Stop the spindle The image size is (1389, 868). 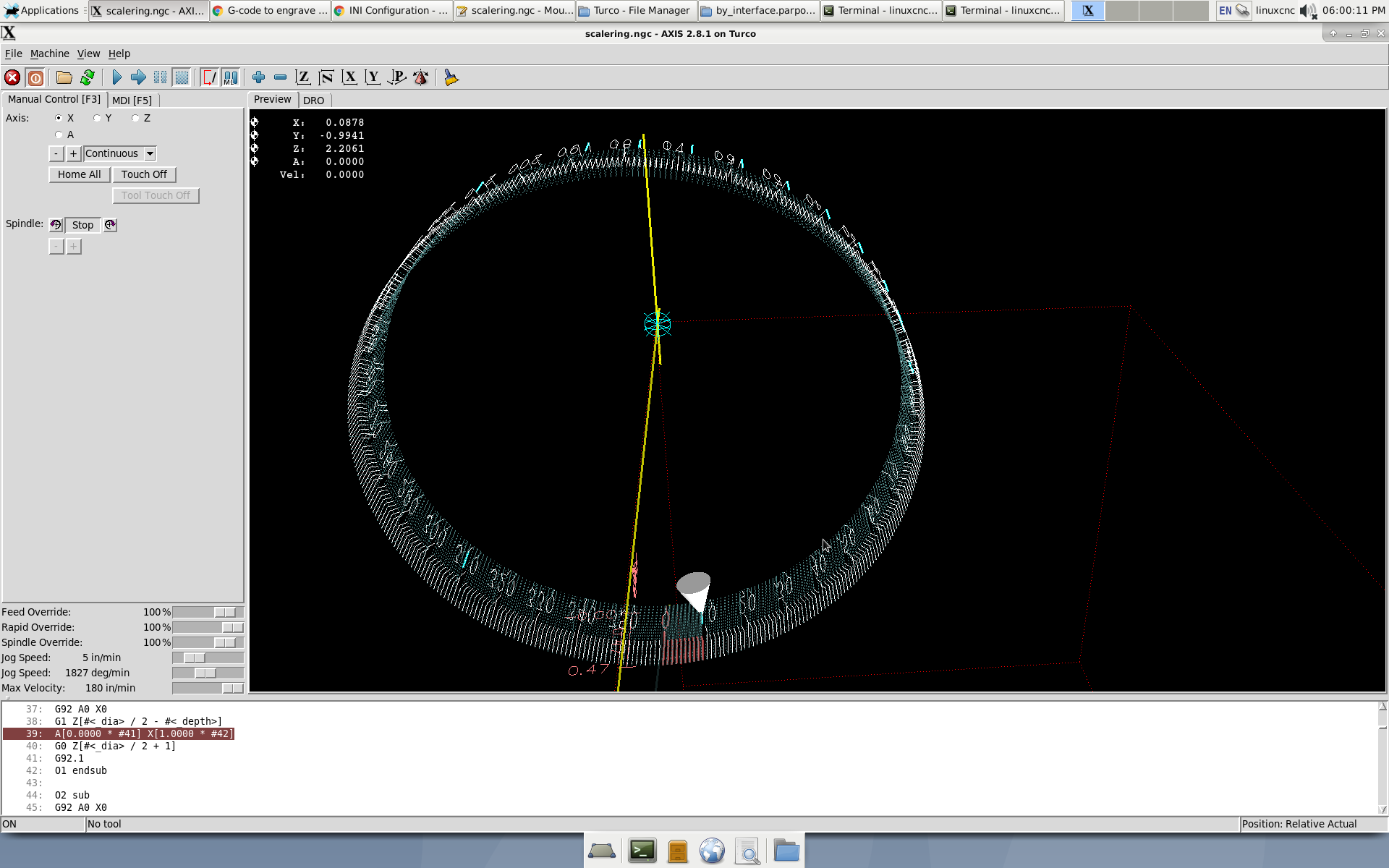click(82, 225)
